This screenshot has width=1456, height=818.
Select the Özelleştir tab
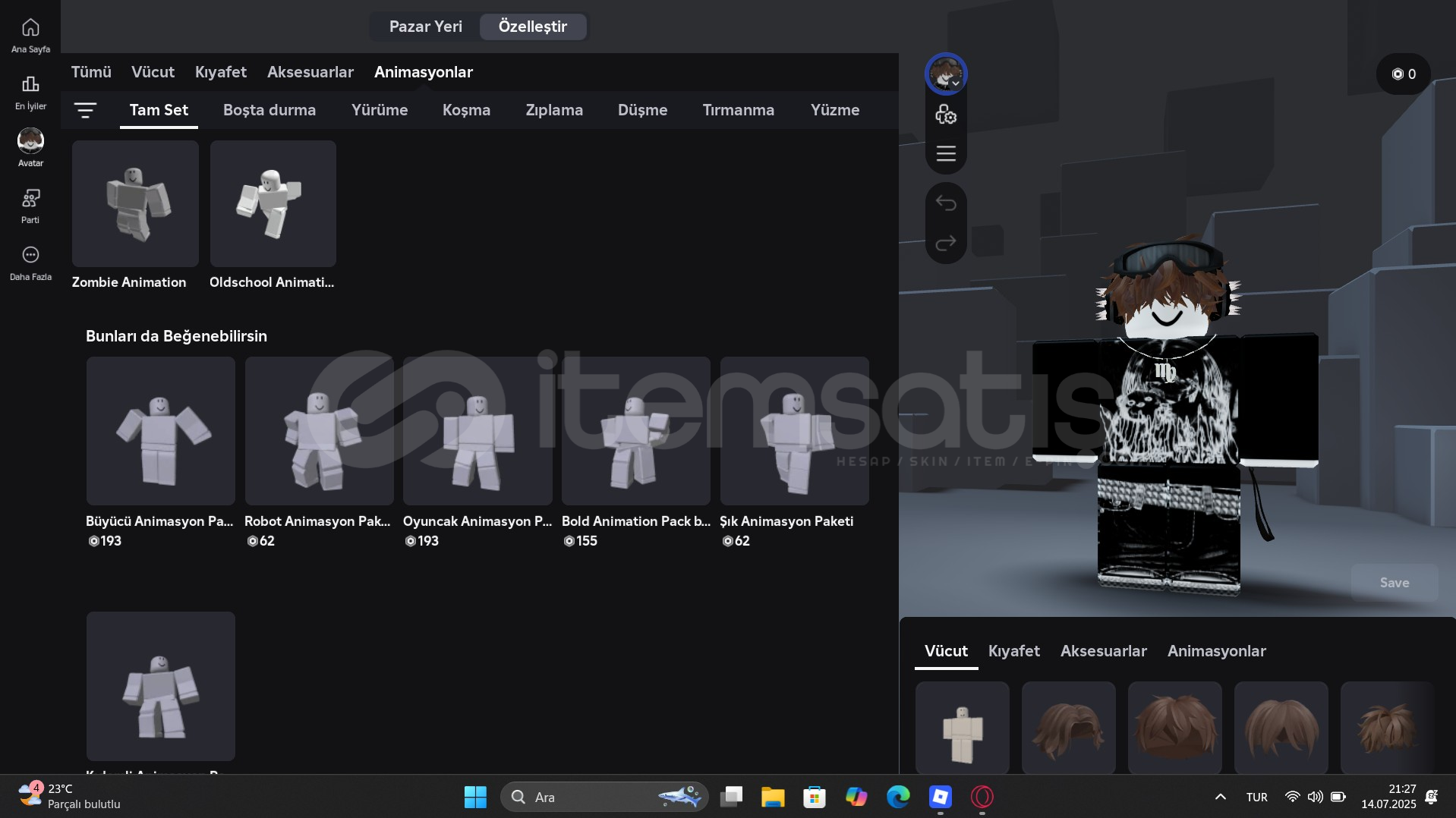[x=533, y=27]
